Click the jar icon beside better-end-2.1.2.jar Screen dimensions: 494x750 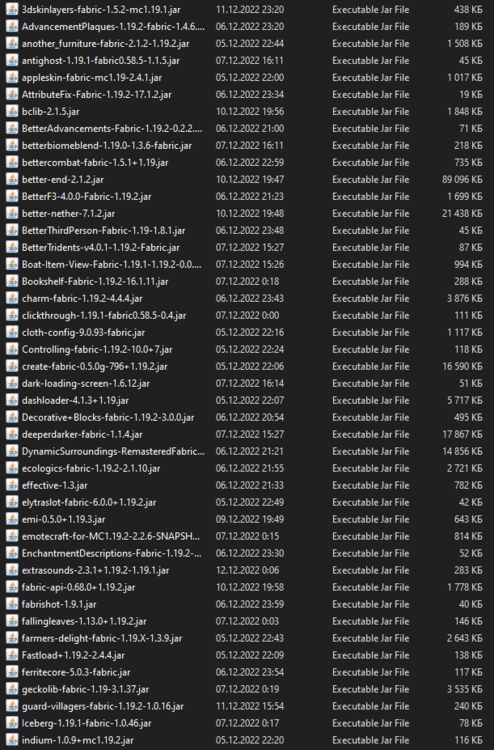pyautogui.click(x=12, y=179)
